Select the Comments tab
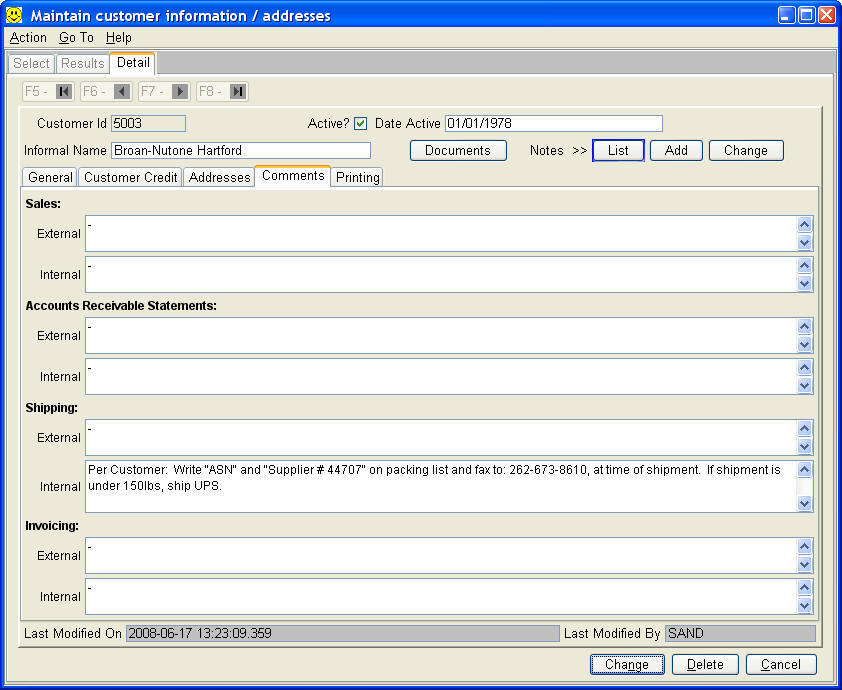The width and height of the screenshot is (842, 690). 293,176
